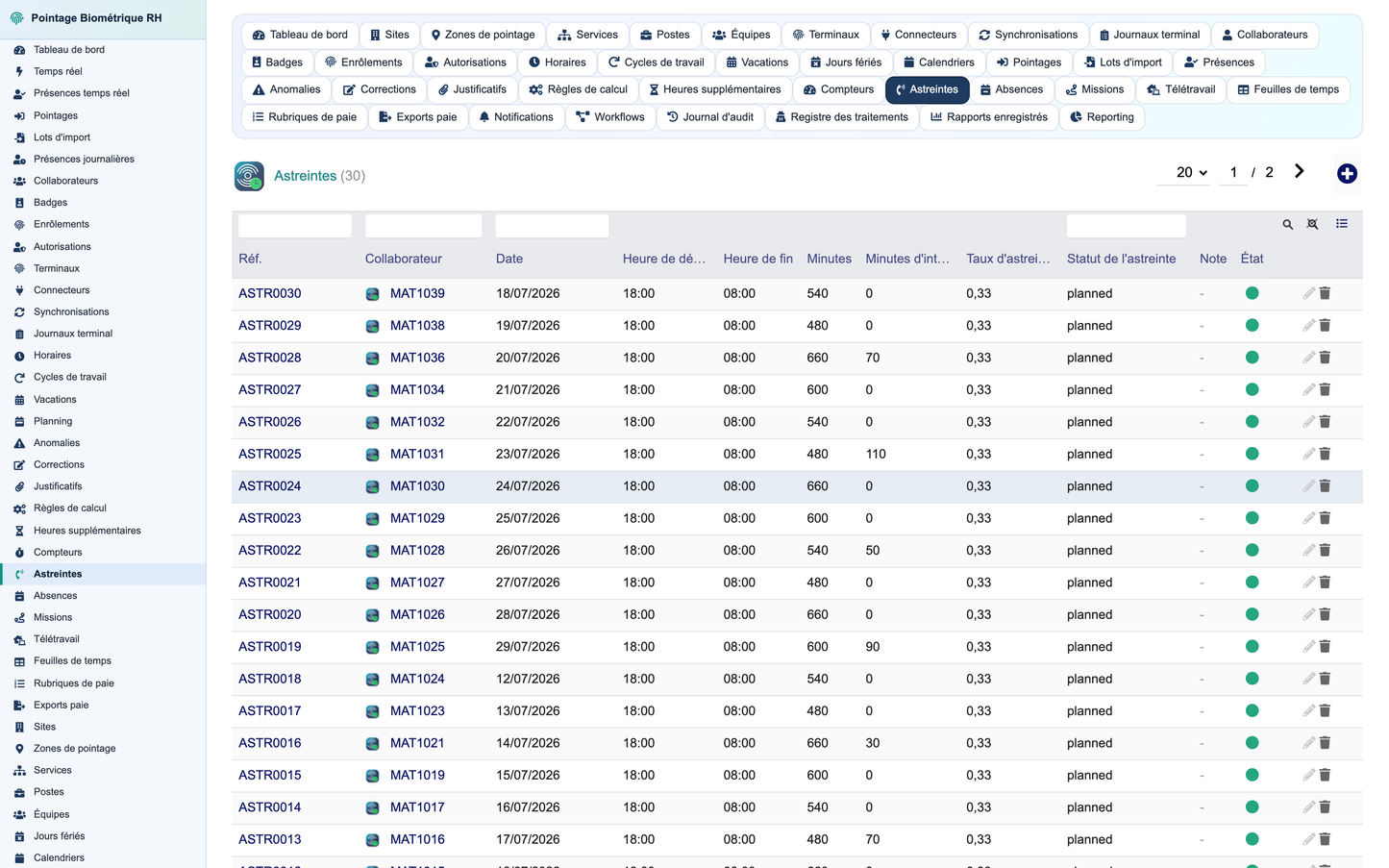
Task: Open the ASTR0021 reference link
Action: [x=270, y=583]
